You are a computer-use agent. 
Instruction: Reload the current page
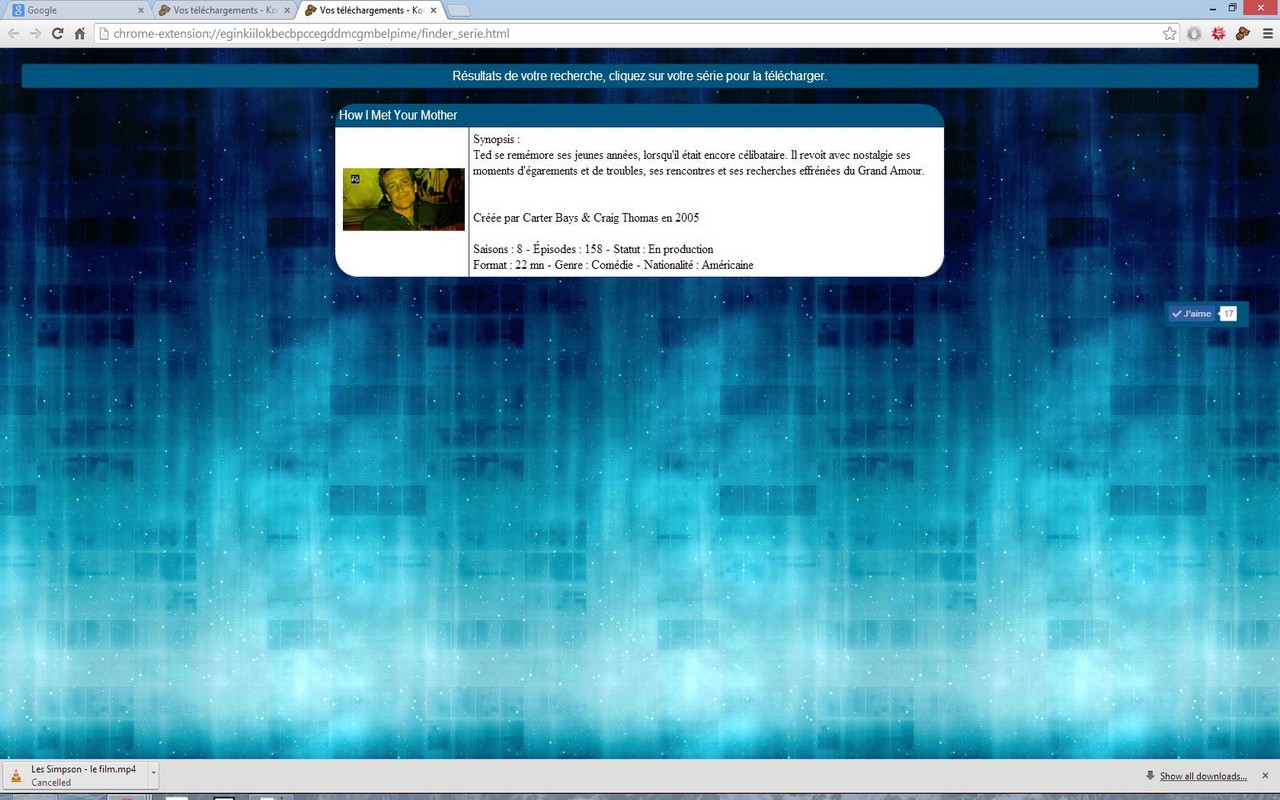[57, 33]
